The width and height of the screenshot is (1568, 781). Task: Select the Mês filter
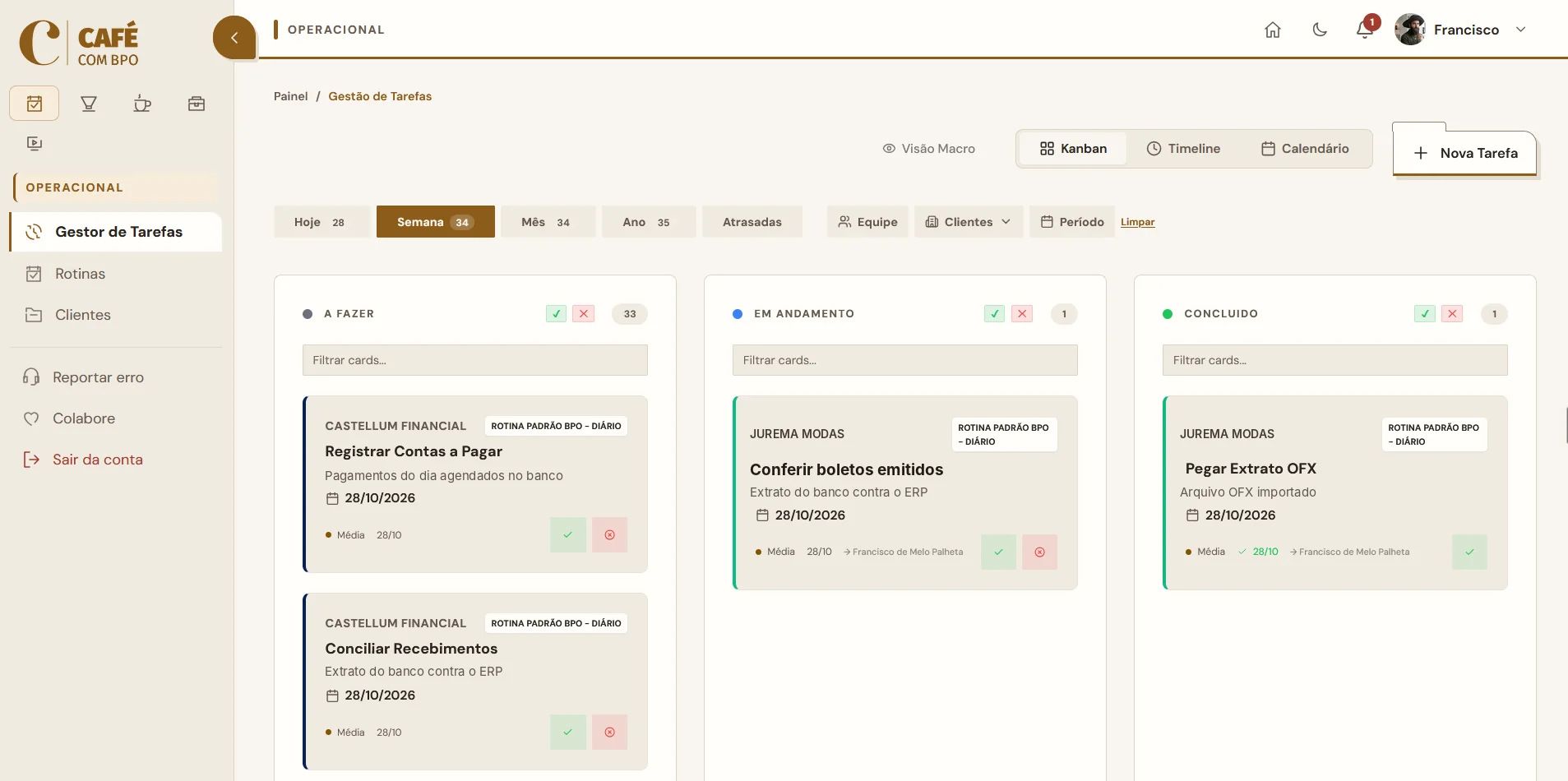pyautogui.click(x=548, y=222)
